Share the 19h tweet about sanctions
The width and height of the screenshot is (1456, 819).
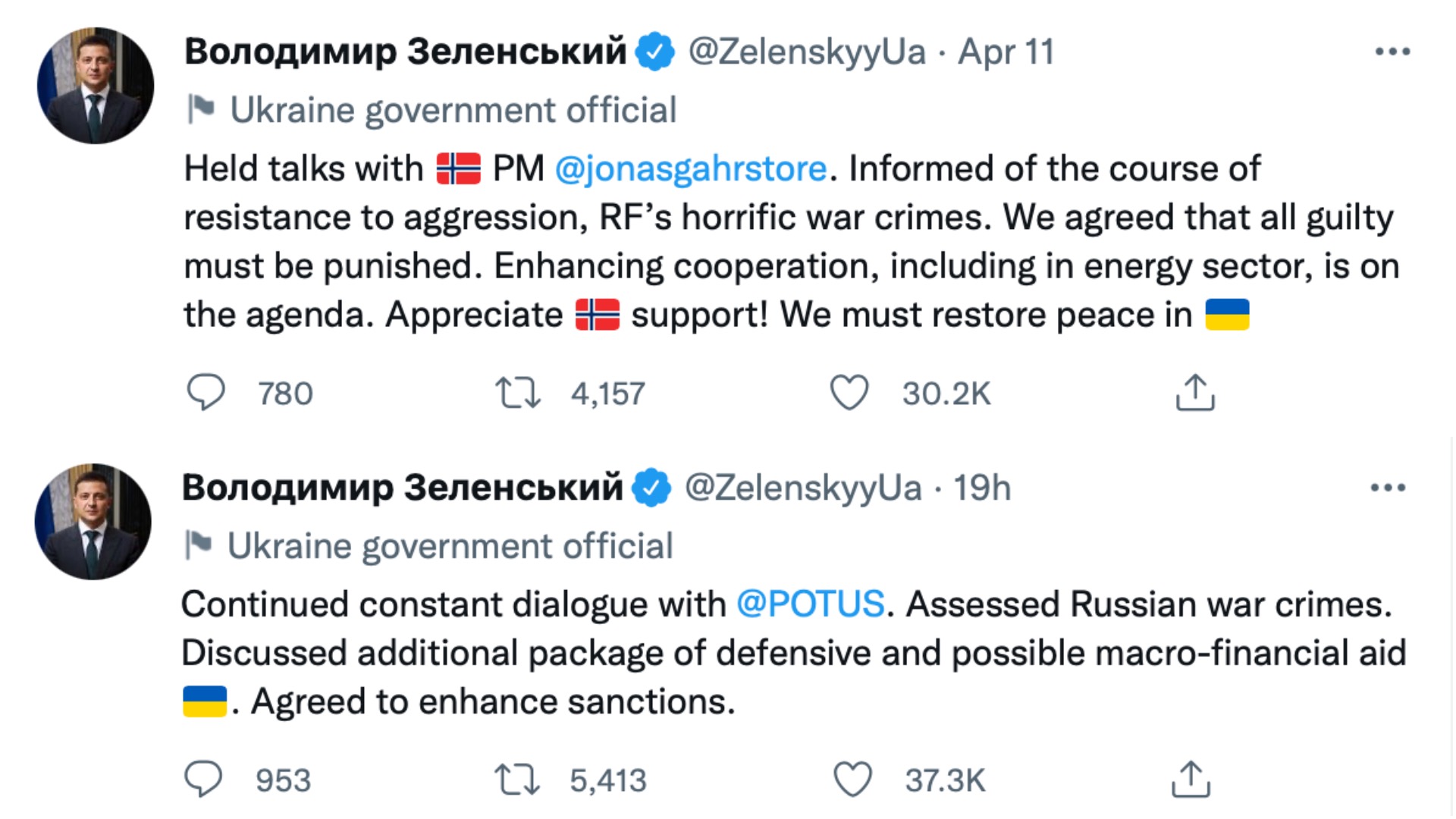coord(1191,779)
